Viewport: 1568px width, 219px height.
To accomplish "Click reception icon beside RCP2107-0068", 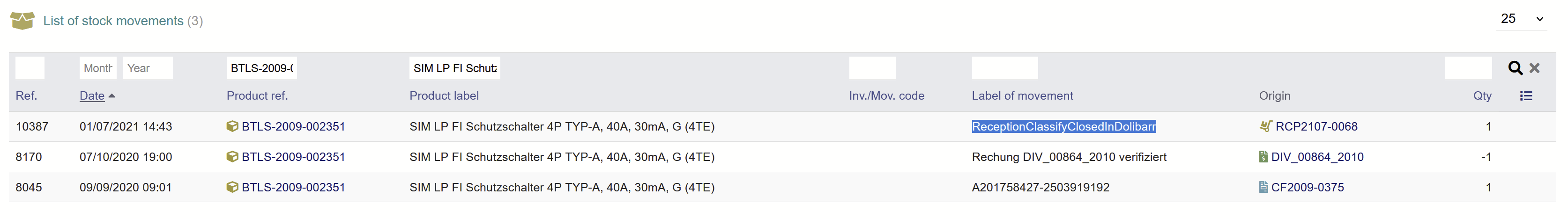I will (x=1265, y=126).
